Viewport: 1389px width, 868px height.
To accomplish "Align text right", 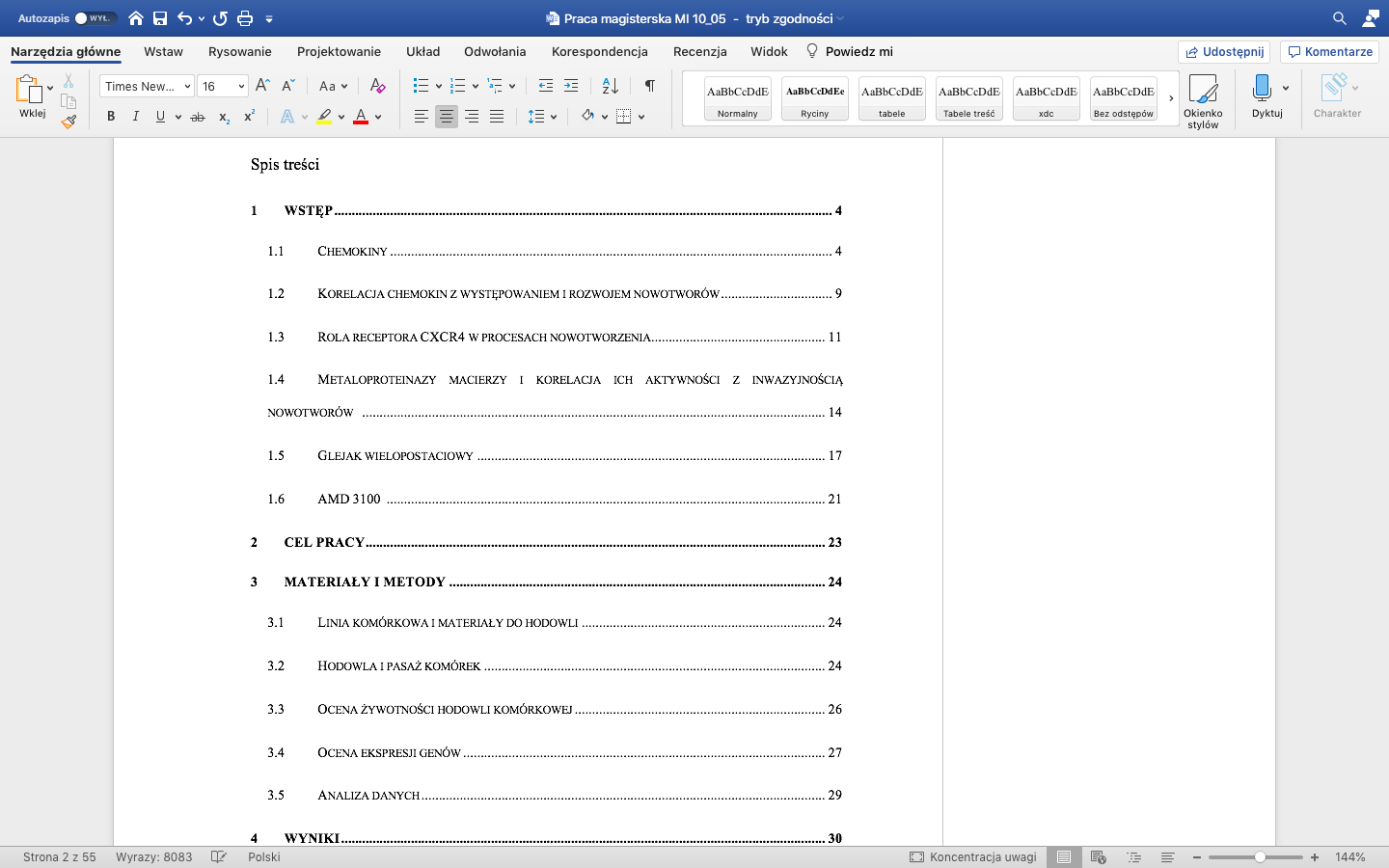I will (472, 117).
